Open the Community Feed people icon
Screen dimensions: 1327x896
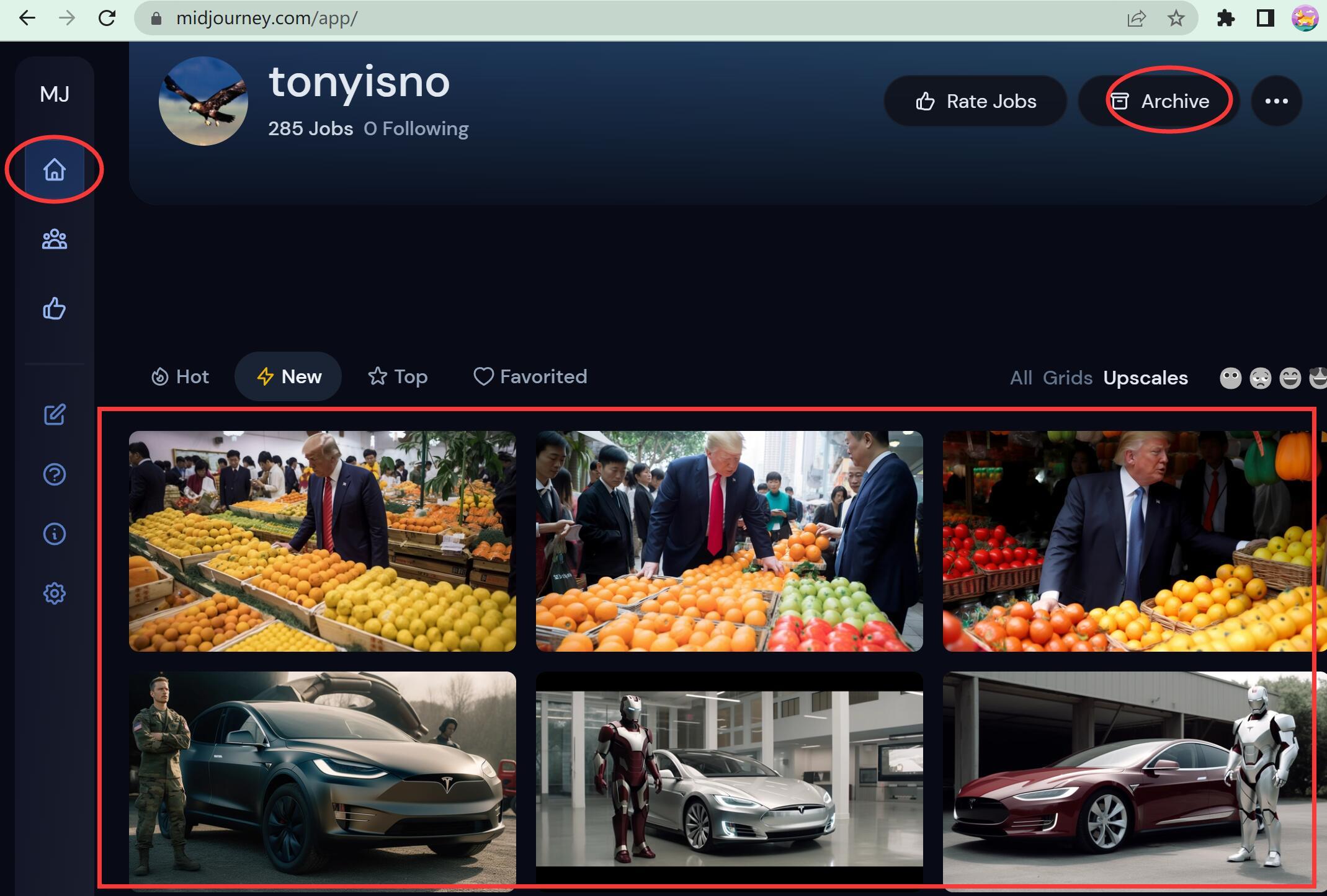[x=55, y=239]
